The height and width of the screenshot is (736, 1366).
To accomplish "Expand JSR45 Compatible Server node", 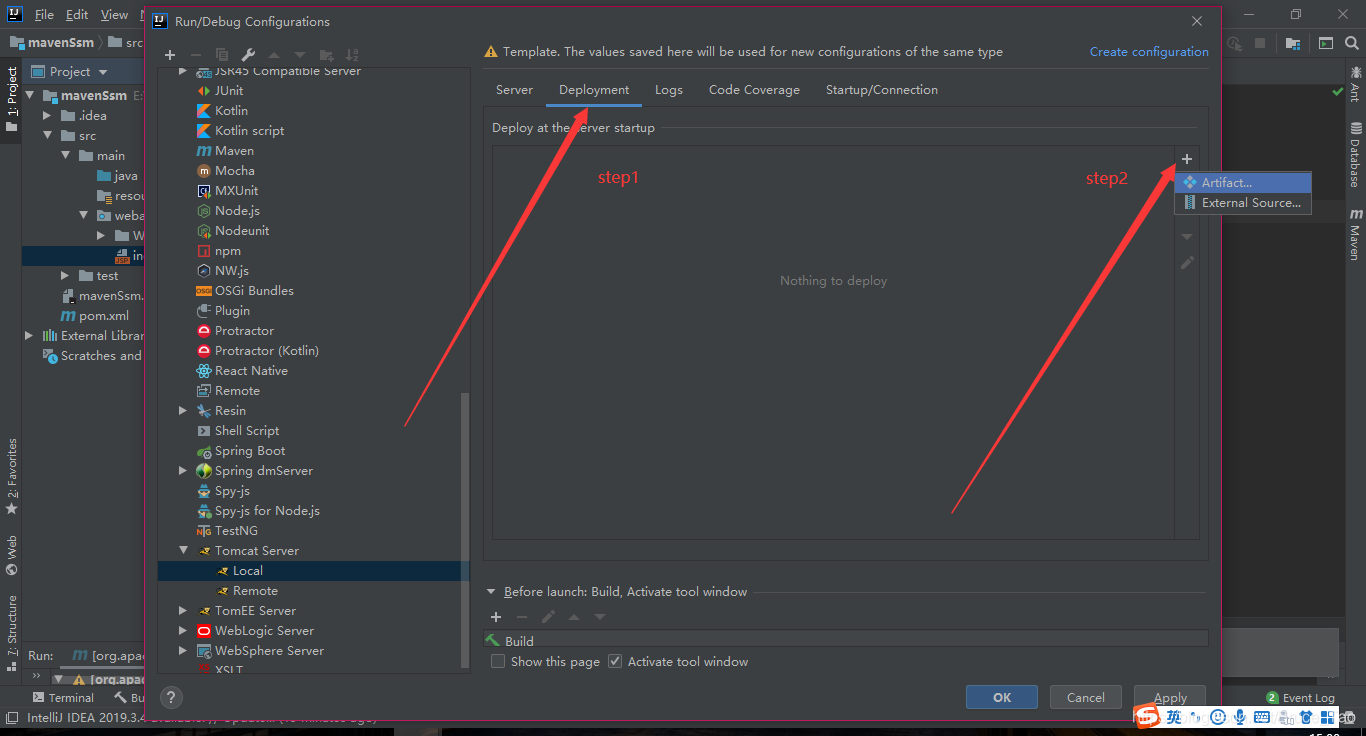I will [x=182, y=72].
